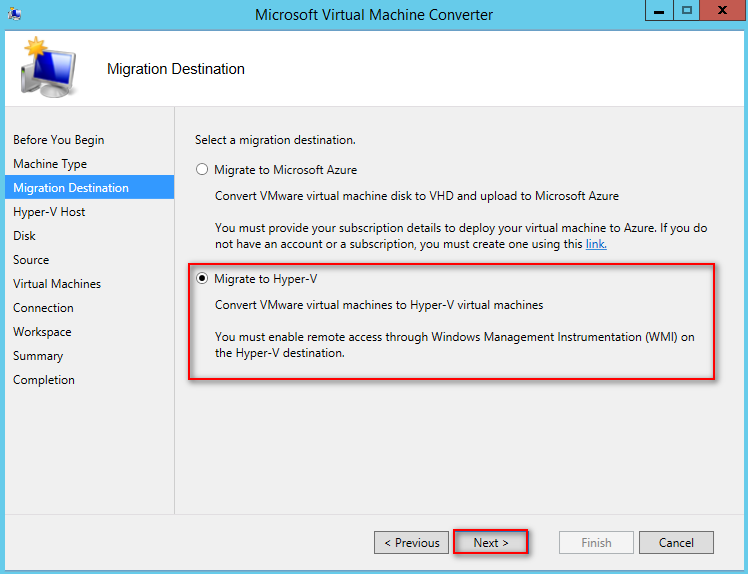748x574 pixels.
Task: Select Migrate to Microsoft Azure radio button
Action: click(x=202, y=169)
